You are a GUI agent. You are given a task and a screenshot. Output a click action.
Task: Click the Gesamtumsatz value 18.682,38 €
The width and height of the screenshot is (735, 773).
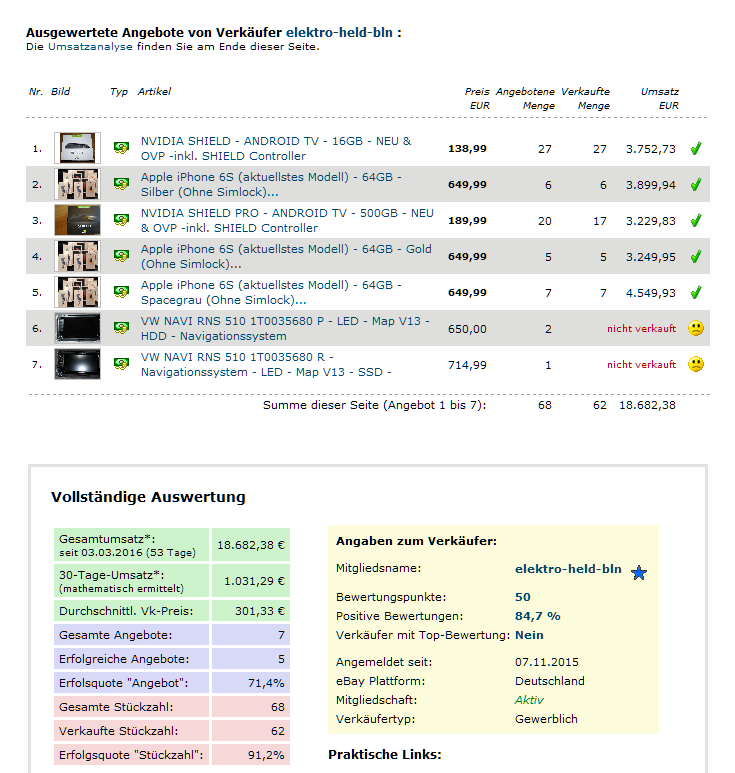(251, 545)
